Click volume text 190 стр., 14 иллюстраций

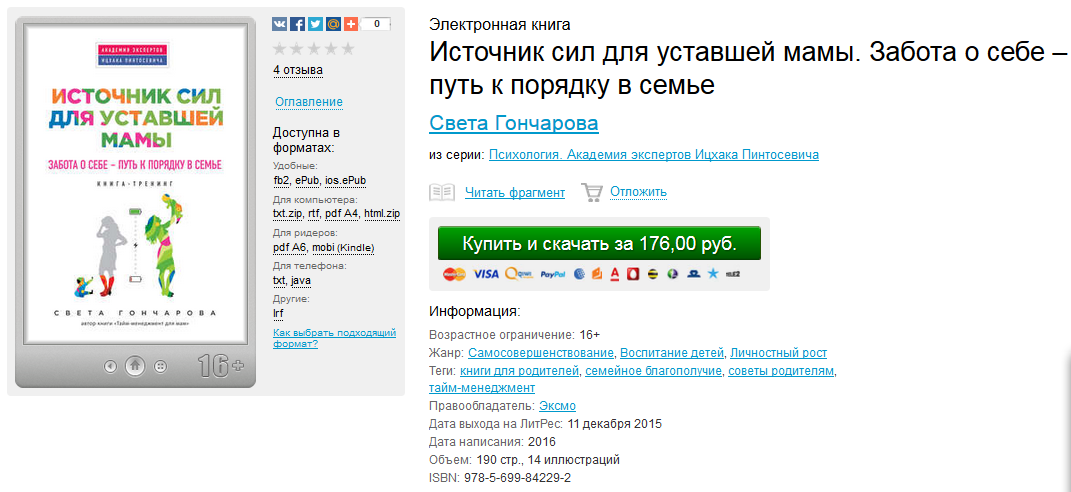[547, 459]
